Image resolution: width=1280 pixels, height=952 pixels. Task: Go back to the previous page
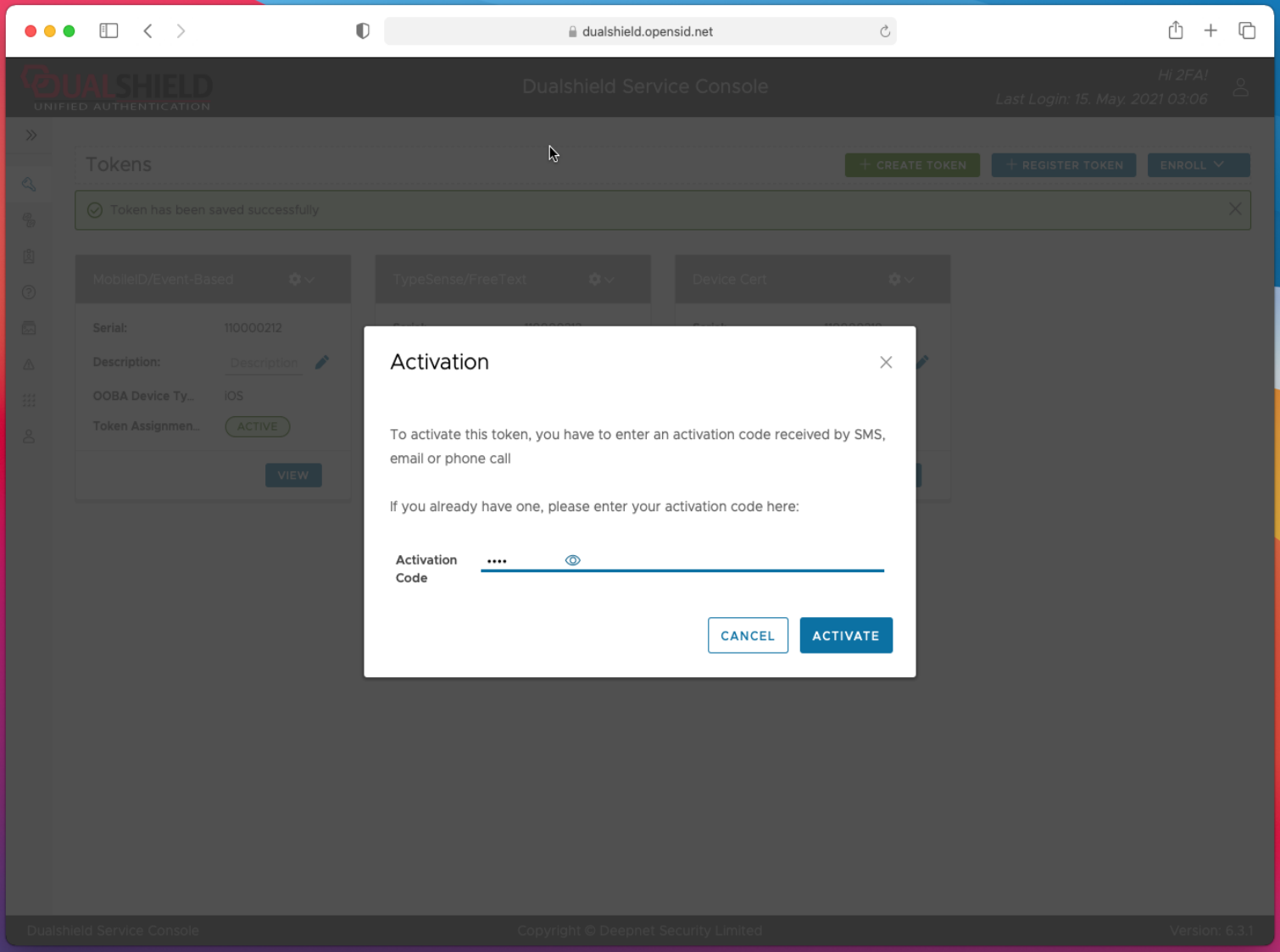[148, 31]
